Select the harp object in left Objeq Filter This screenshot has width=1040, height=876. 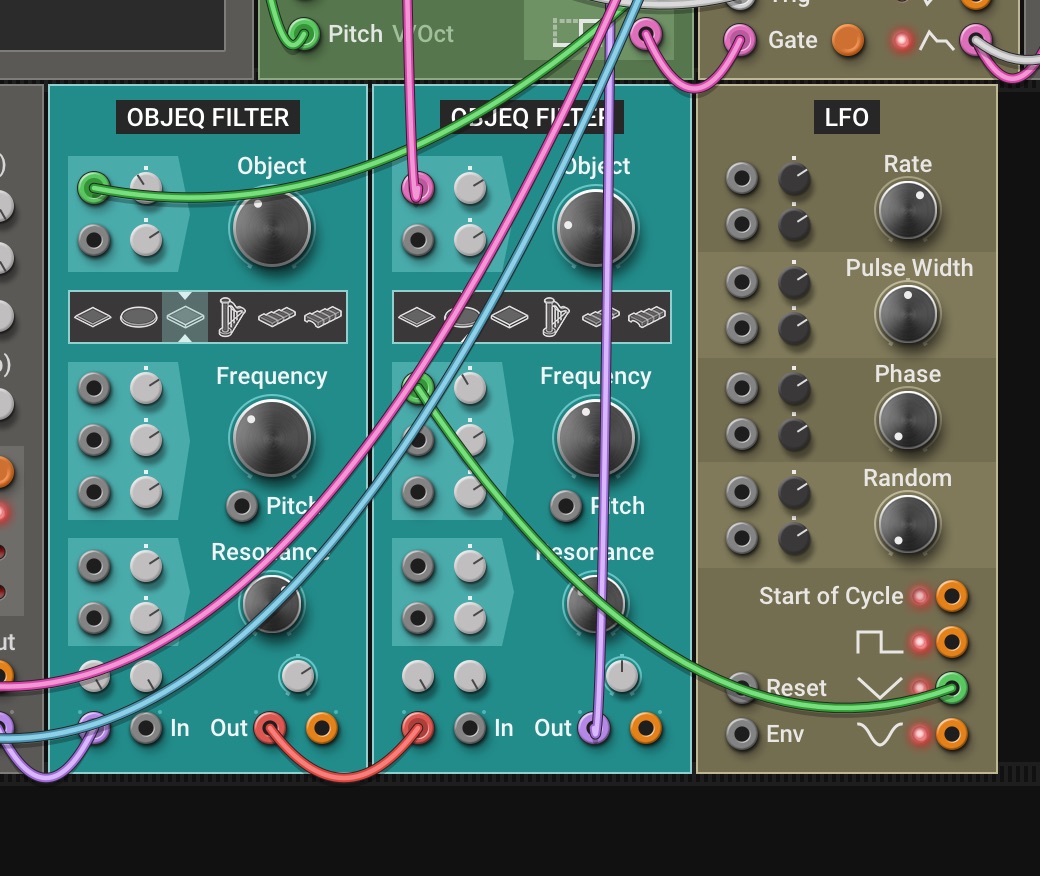coord(232,318)
